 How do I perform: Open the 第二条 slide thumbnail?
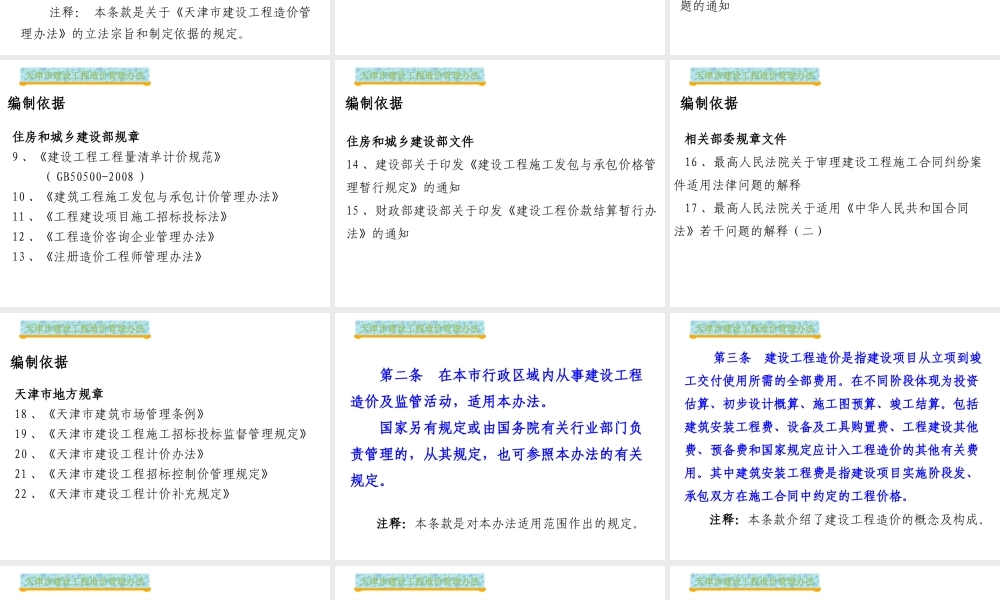(x=500, y=436)
